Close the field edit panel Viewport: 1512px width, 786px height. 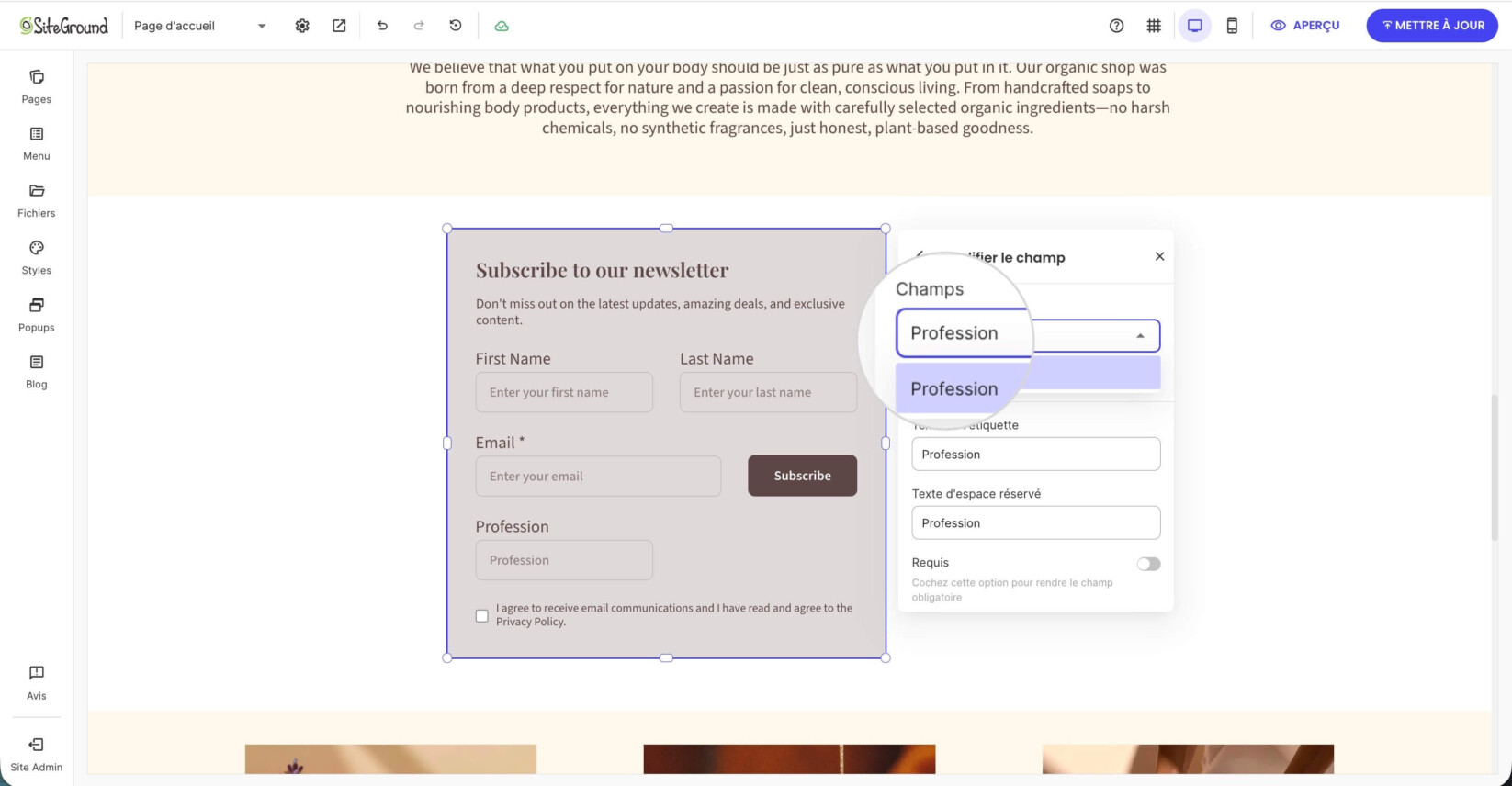[1159, 256]
